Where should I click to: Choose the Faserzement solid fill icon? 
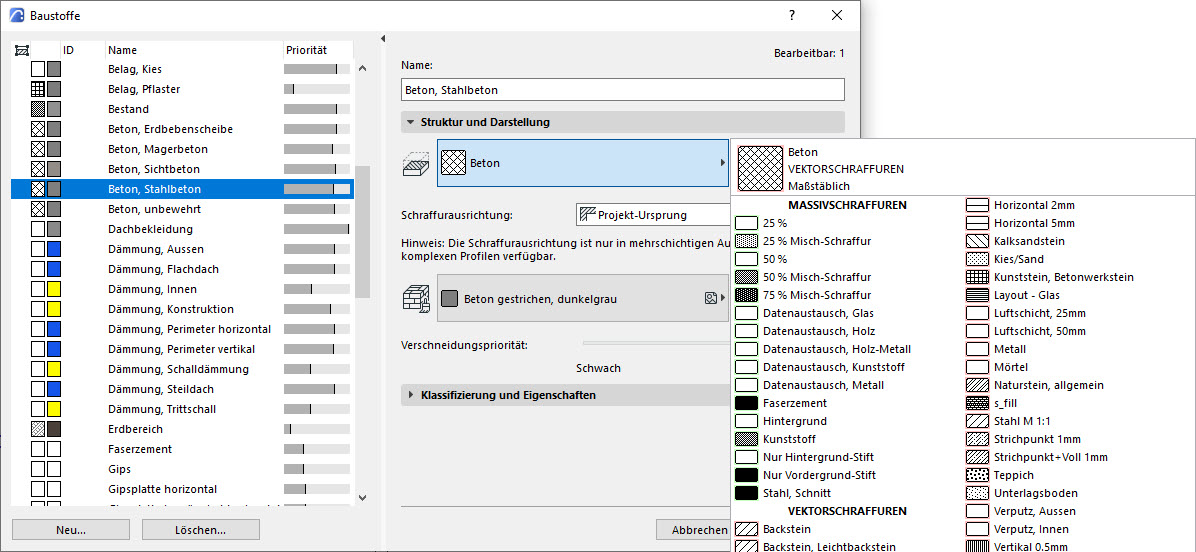point(746,403)
